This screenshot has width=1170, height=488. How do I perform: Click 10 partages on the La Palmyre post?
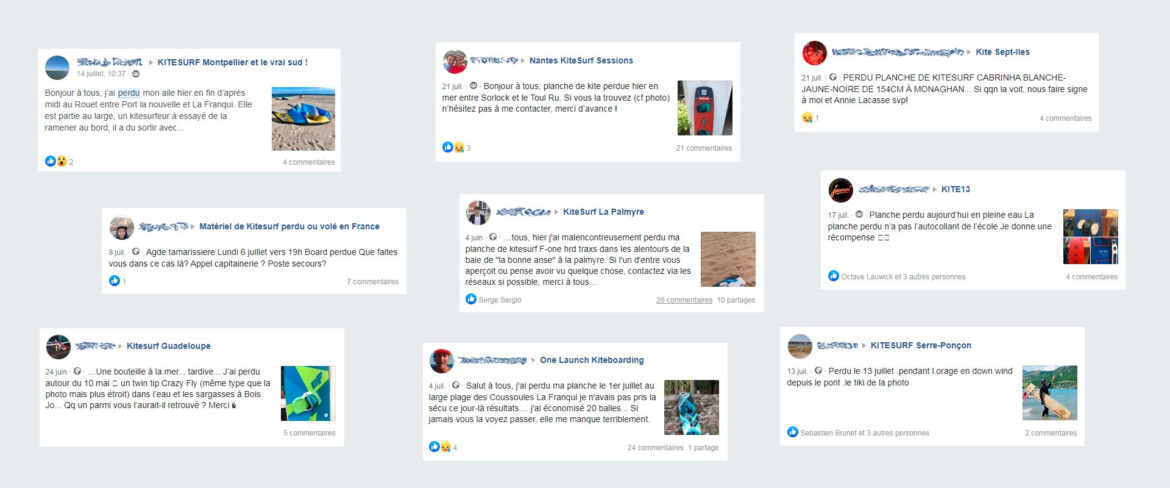pyautogui.click(x=736, y=299)
